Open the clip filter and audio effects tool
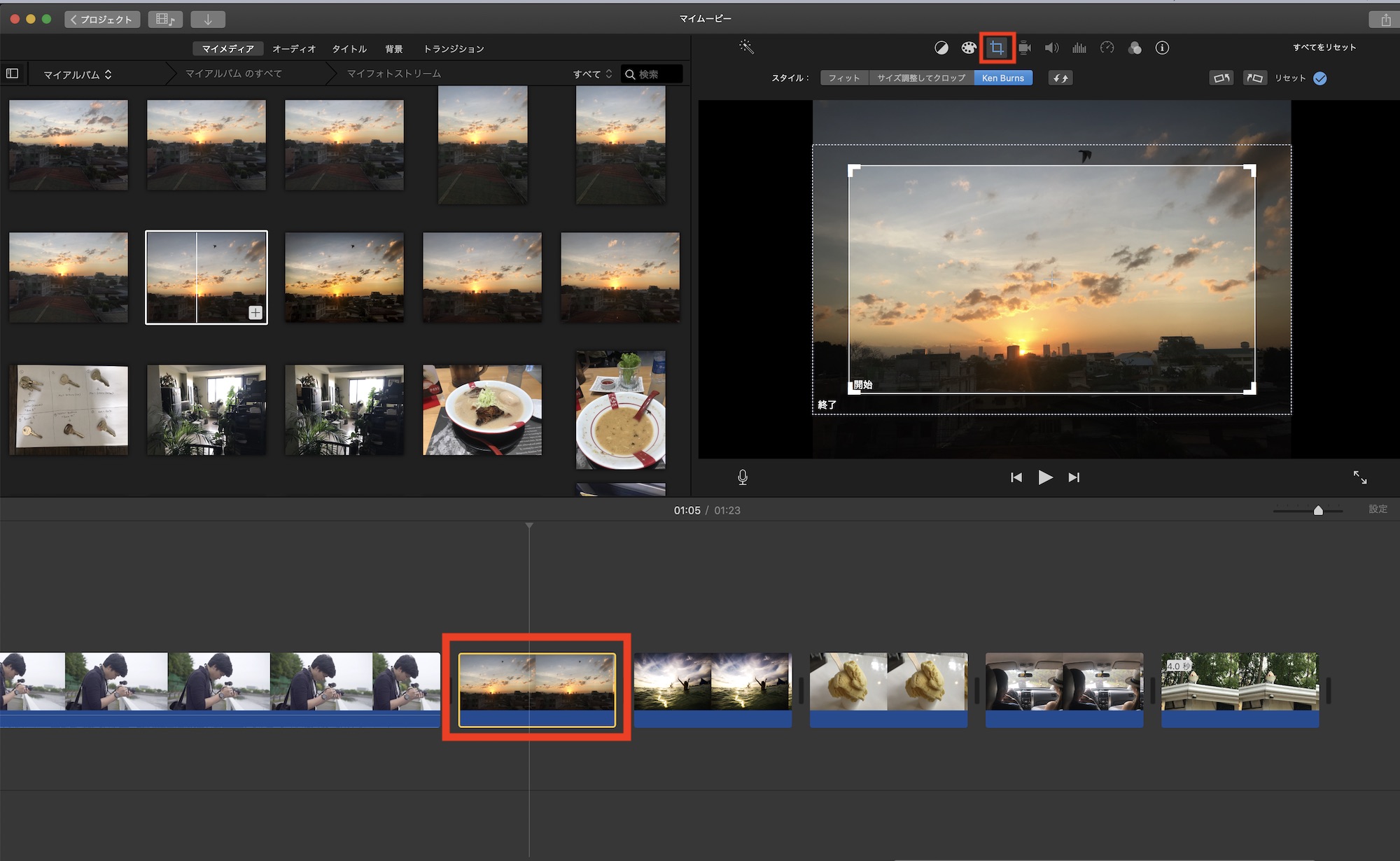Screen dimensions: 1400x861 click(1135, 48)
